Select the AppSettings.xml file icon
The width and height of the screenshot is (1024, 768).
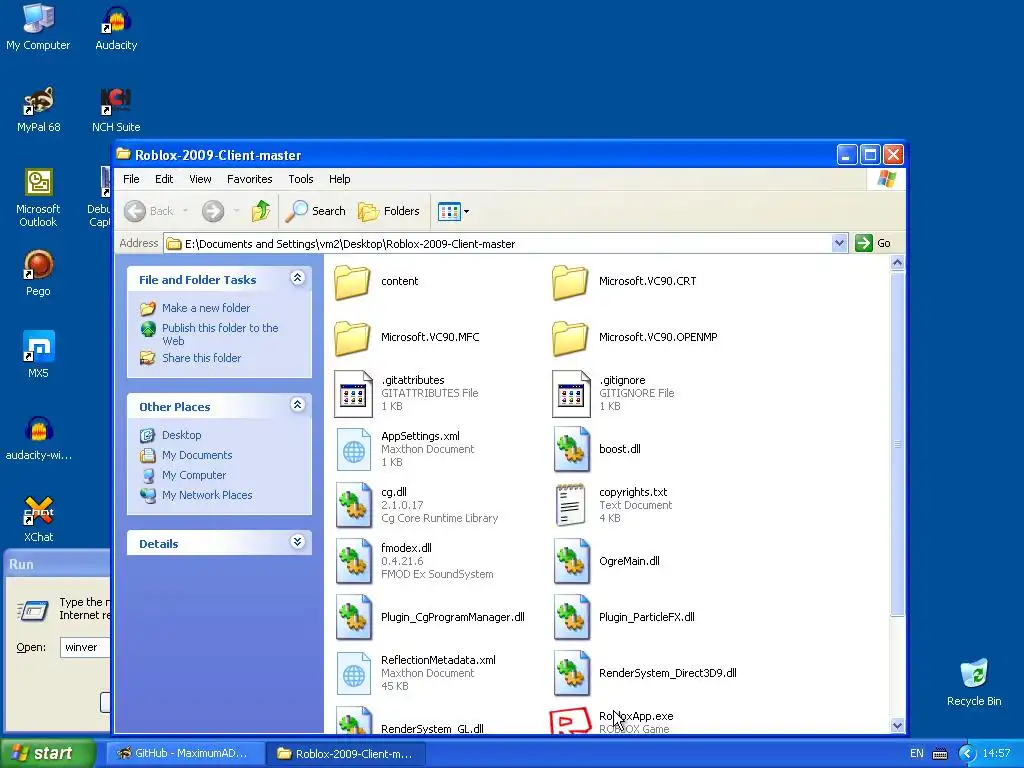click(353, 450)
